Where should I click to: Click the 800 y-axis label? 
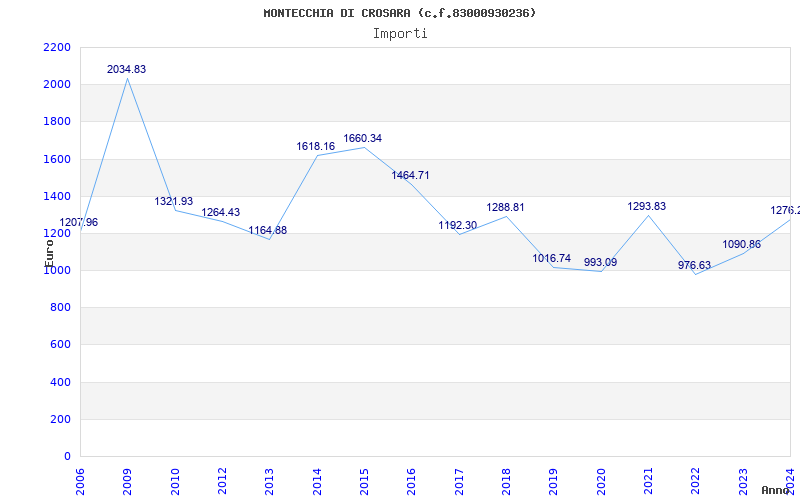60,308
